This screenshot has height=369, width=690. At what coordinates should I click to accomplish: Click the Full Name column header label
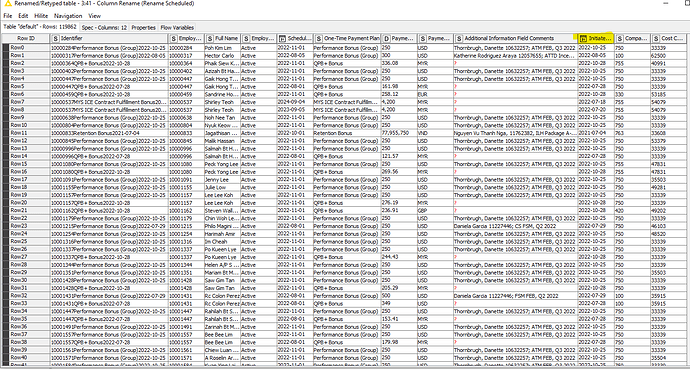tap(227, 39)
